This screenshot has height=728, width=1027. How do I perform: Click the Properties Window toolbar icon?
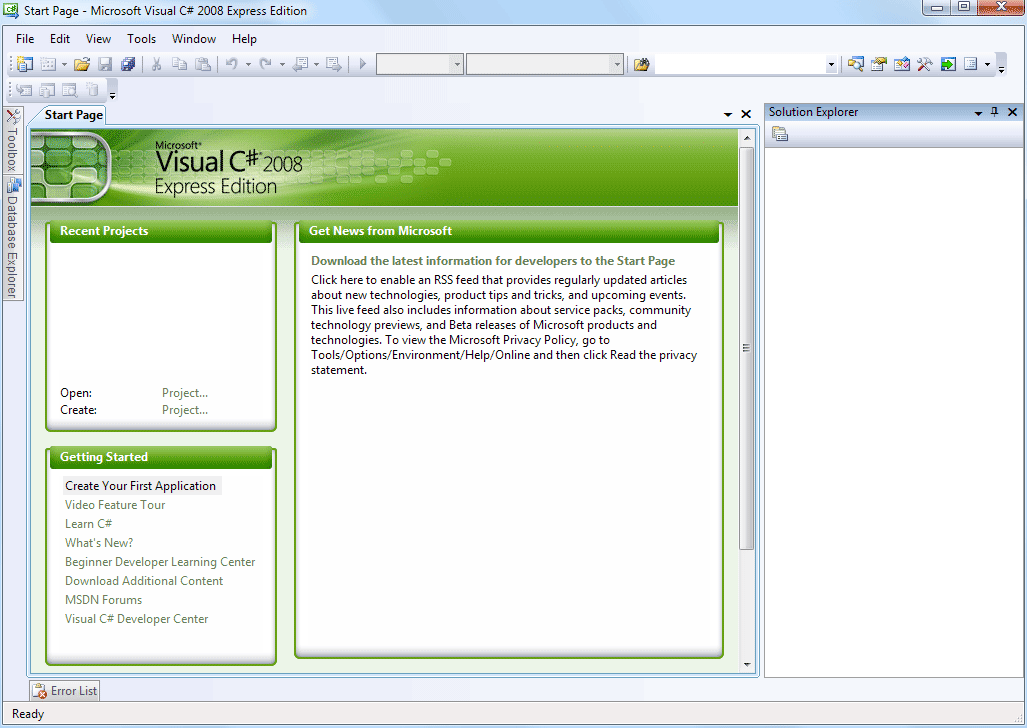[879, 64]
